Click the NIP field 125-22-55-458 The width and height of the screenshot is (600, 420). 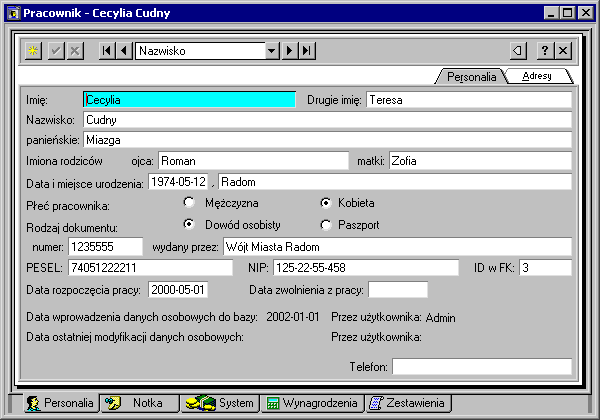[x=366, y=267]
